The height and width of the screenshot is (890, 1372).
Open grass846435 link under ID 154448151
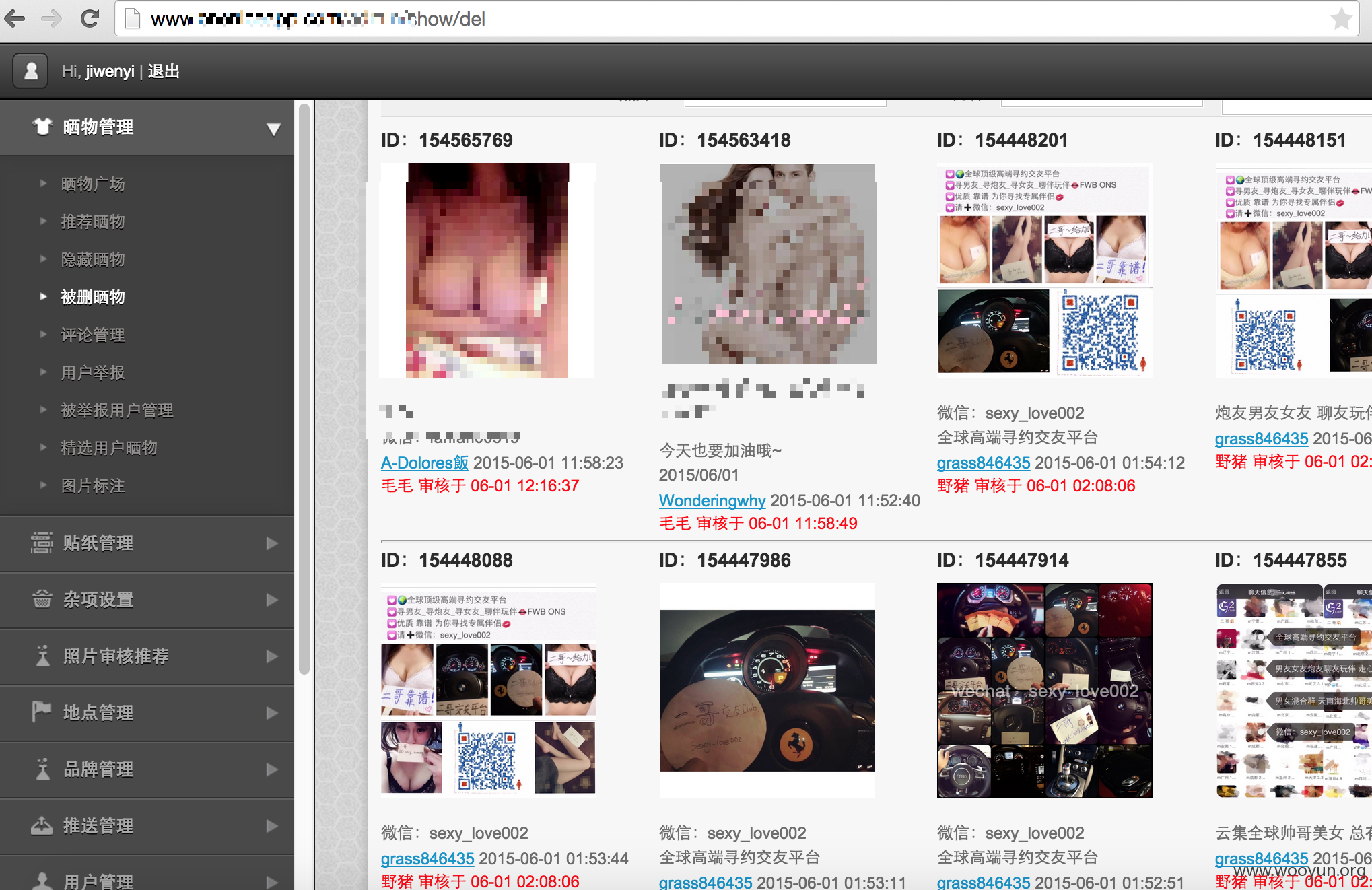coord(1262,438)
